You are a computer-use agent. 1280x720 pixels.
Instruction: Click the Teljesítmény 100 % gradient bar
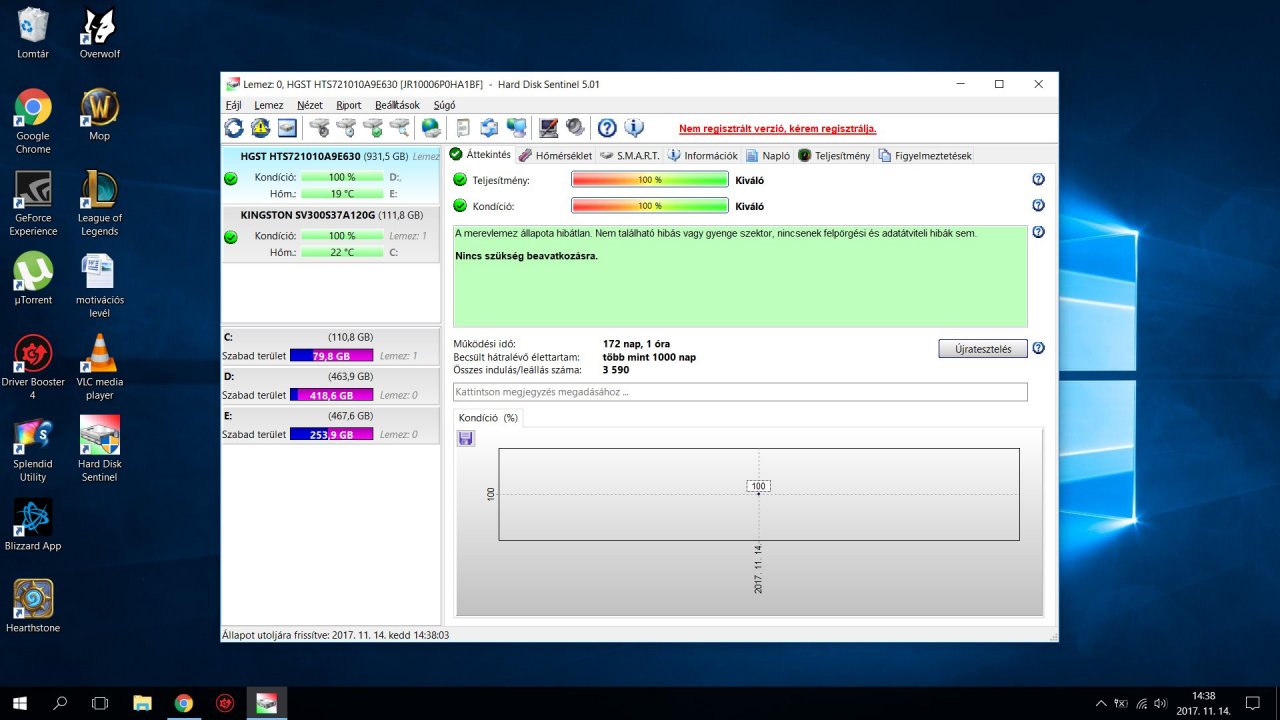tap(650, 180)
